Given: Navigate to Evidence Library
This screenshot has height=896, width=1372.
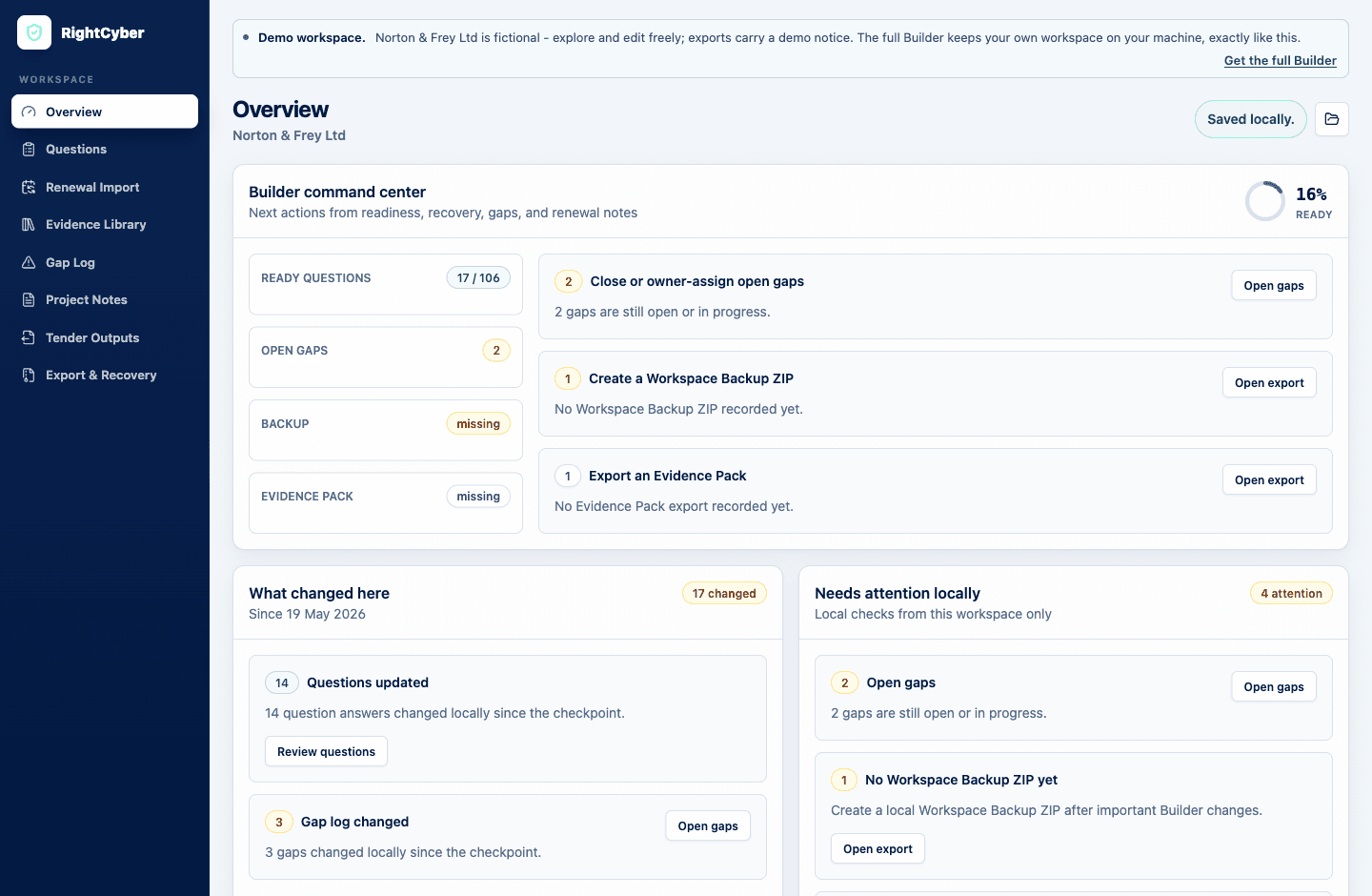Looking at the screenshot, I should (105, 224).
